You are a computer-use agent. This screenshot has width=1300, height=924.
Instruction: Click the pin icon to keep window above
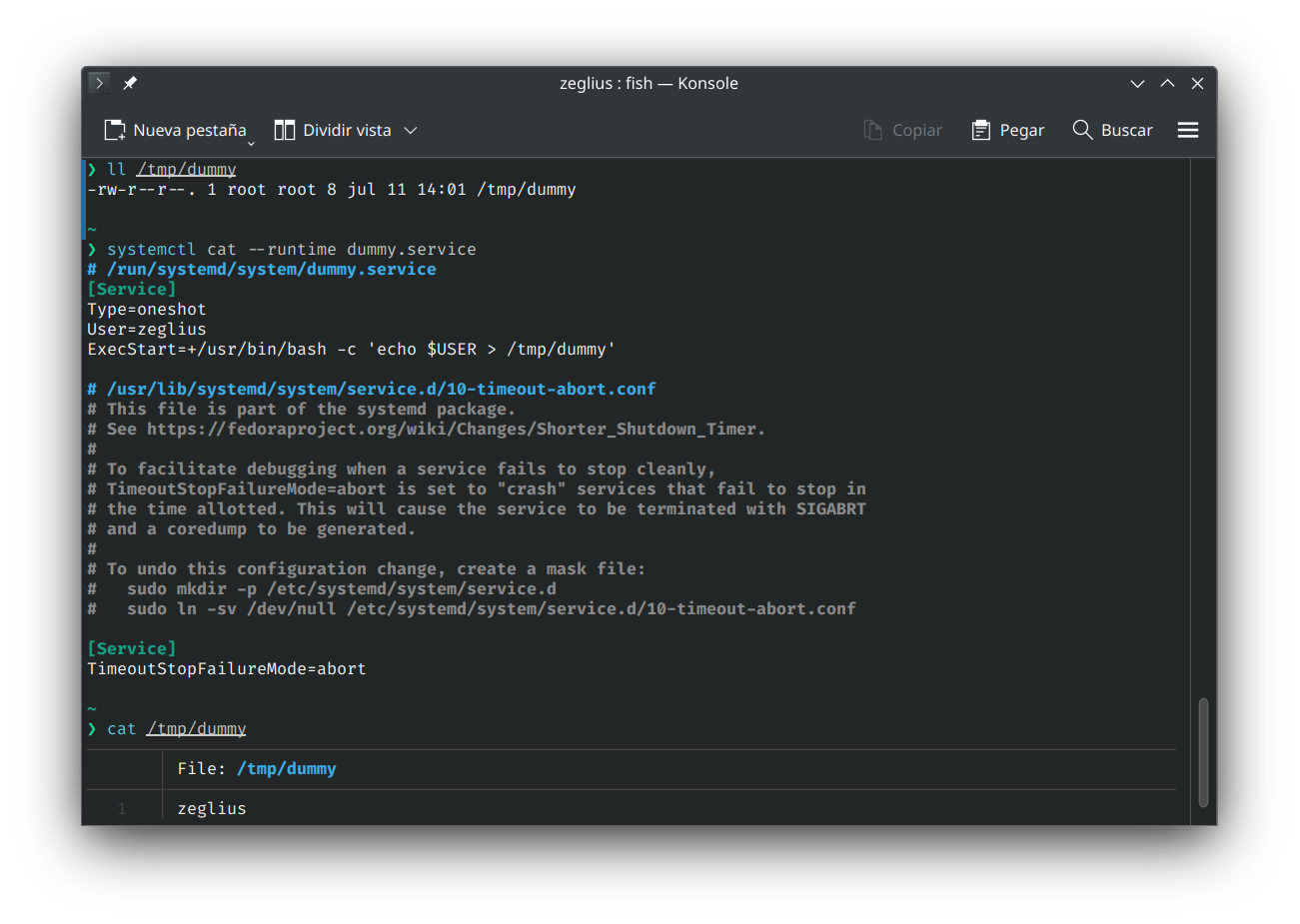[x=130, y=83]
